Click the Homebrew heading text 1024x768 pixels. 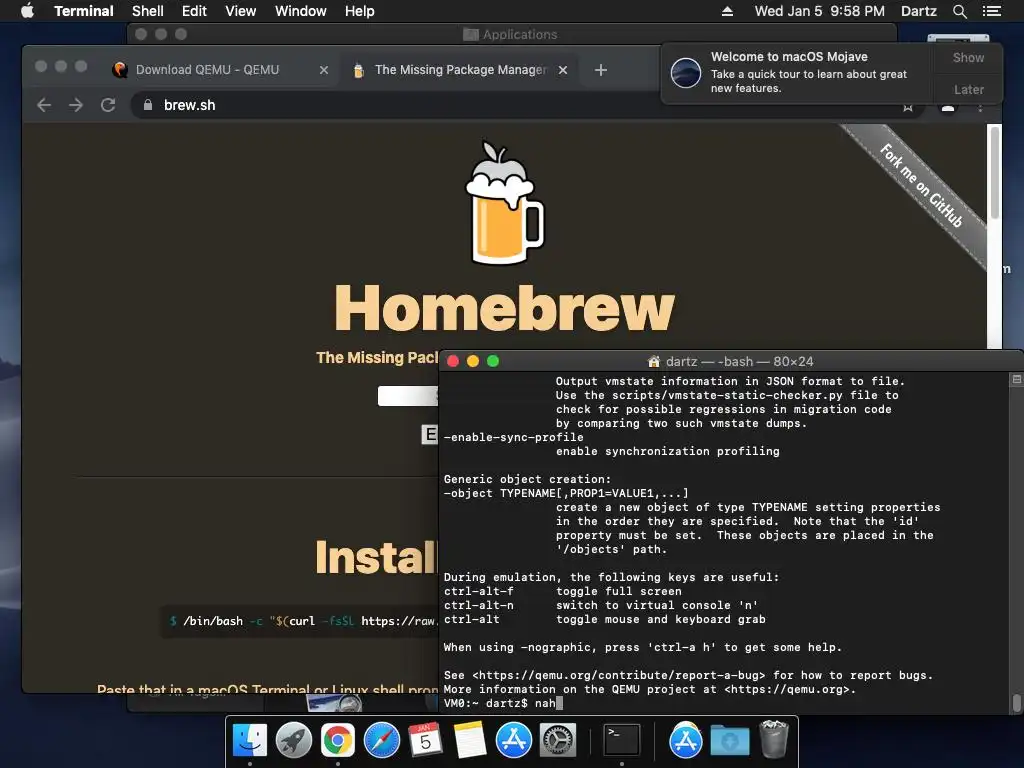click(x=504, y=308)
